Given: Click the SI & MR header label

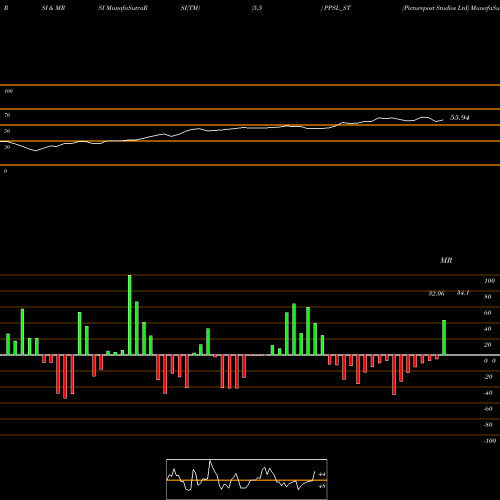Looking at the screenshot, I should (x=53, y=8).
